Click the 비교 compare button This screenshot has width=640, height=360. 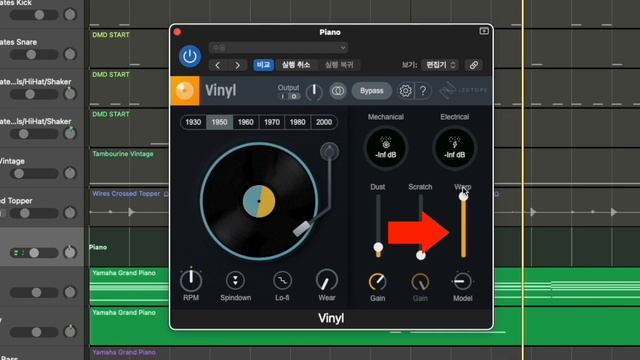point(263,65)
